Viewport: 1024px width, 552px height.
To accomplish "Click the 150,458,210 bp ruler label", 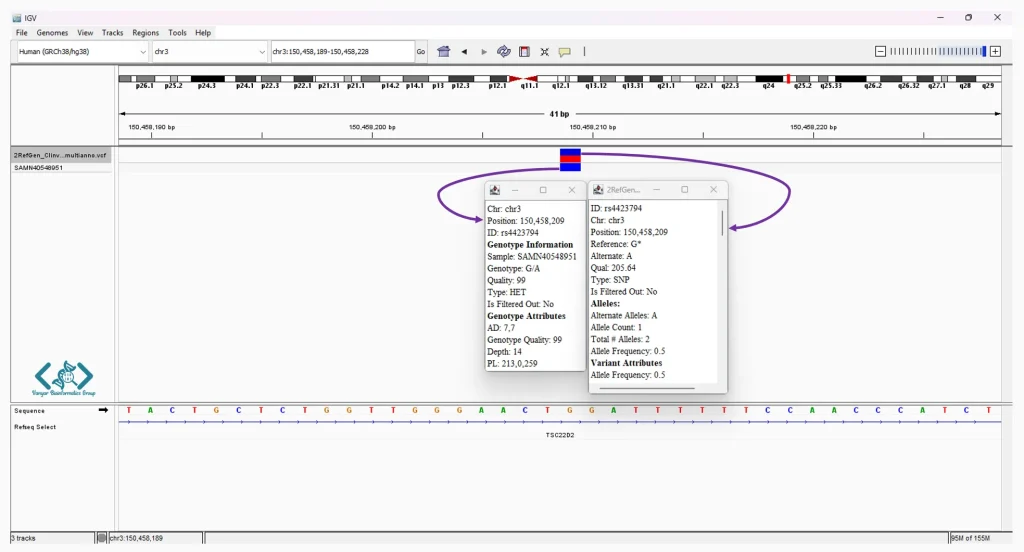I will (592, 127).
